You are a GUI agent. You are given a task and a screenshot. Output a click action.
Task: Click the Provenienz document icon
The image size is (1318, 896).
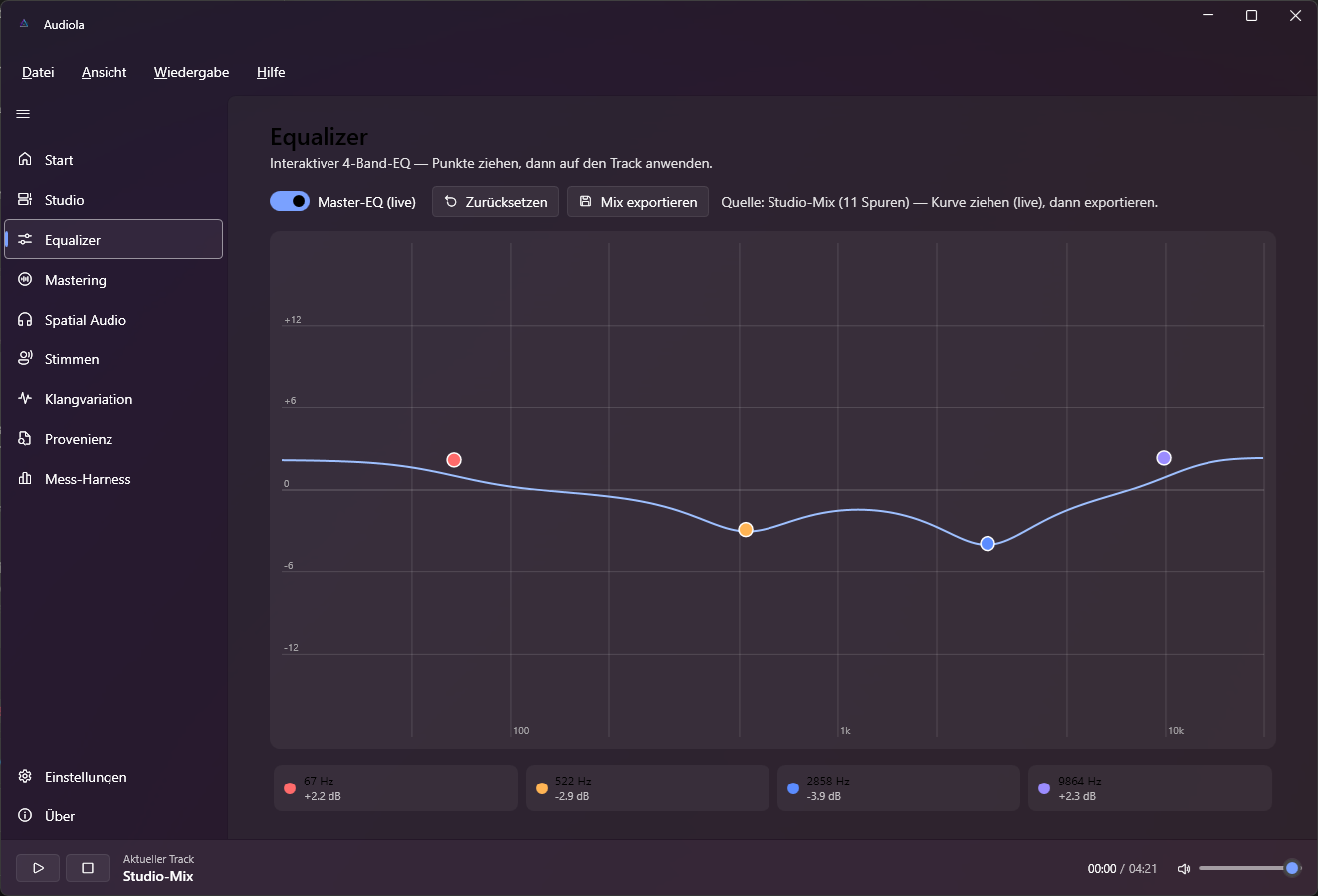pos(25,439)
